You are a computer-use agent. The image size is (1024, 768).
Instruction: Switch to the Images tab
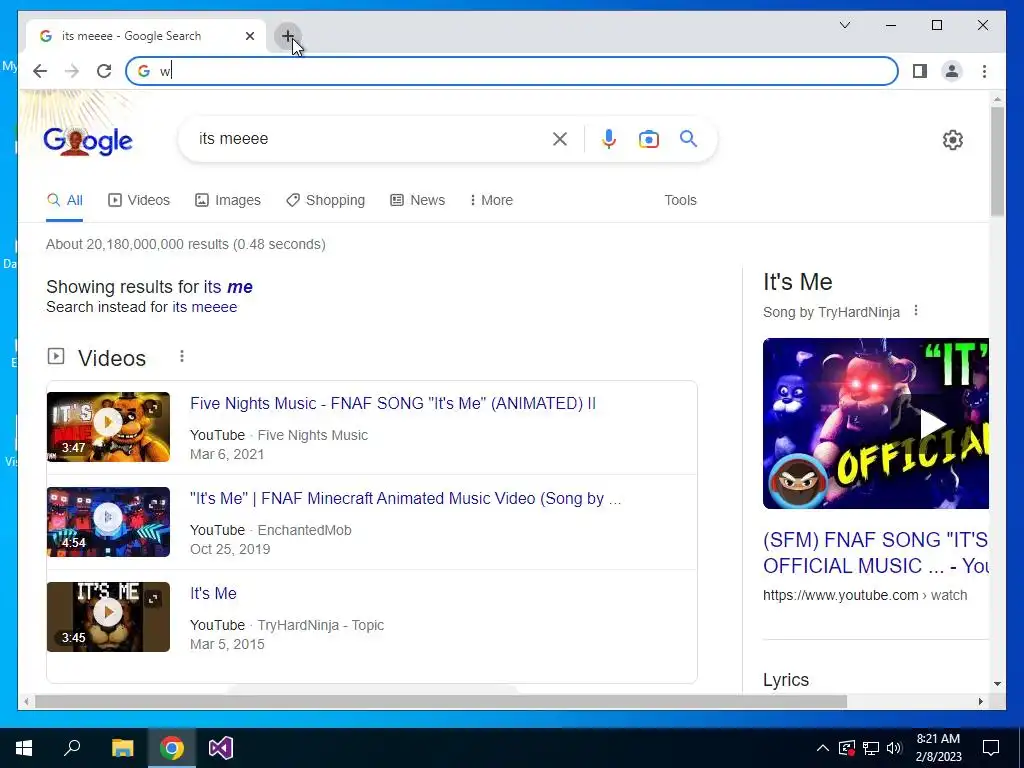click(x=228, y=200)
